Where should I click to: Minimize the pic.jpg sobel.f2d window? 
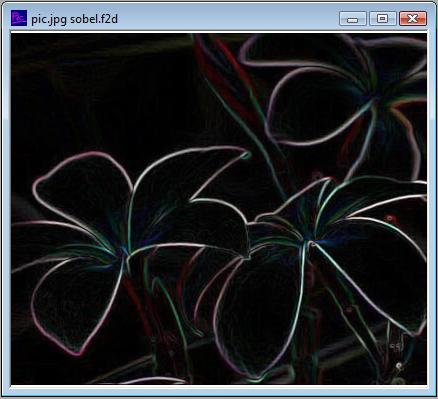353,18
